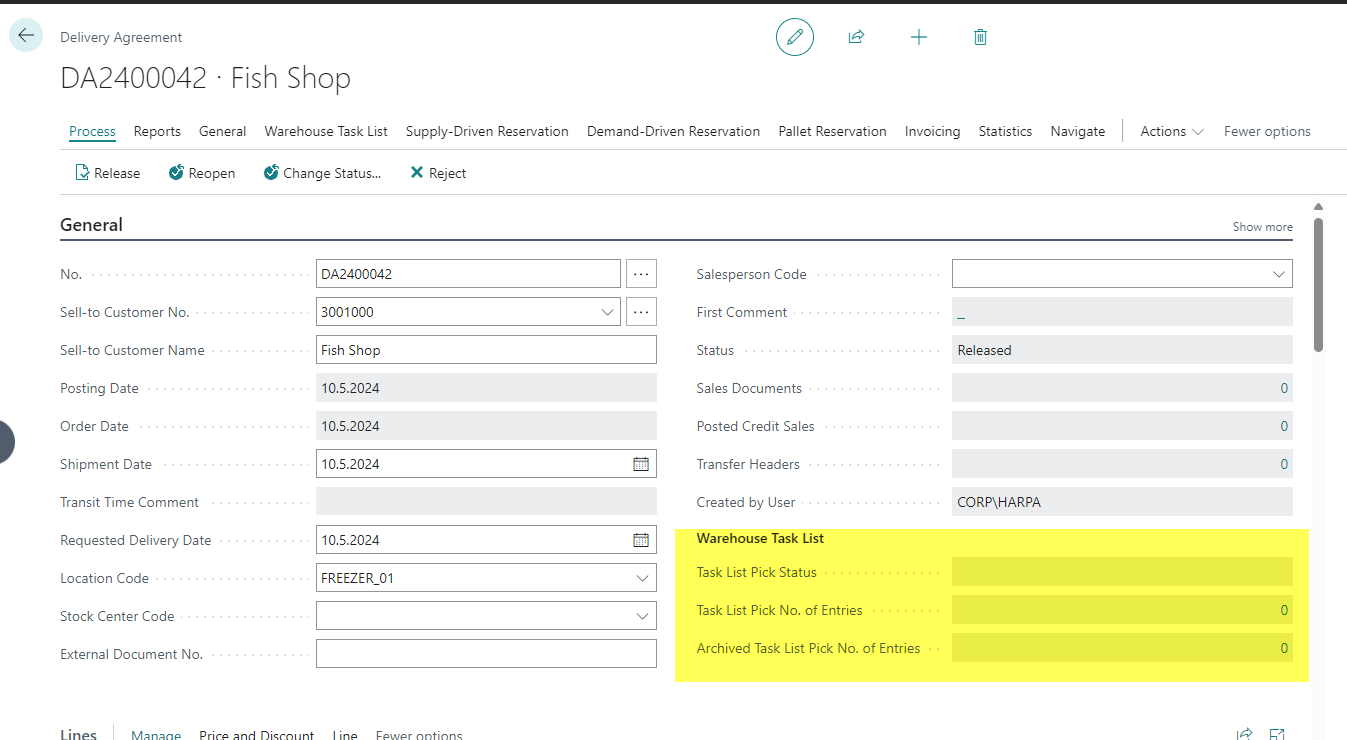Open the Requested Delivery Date calendar picker
The height and width of the screenshot is (740, 1347).
coord(641,540)
